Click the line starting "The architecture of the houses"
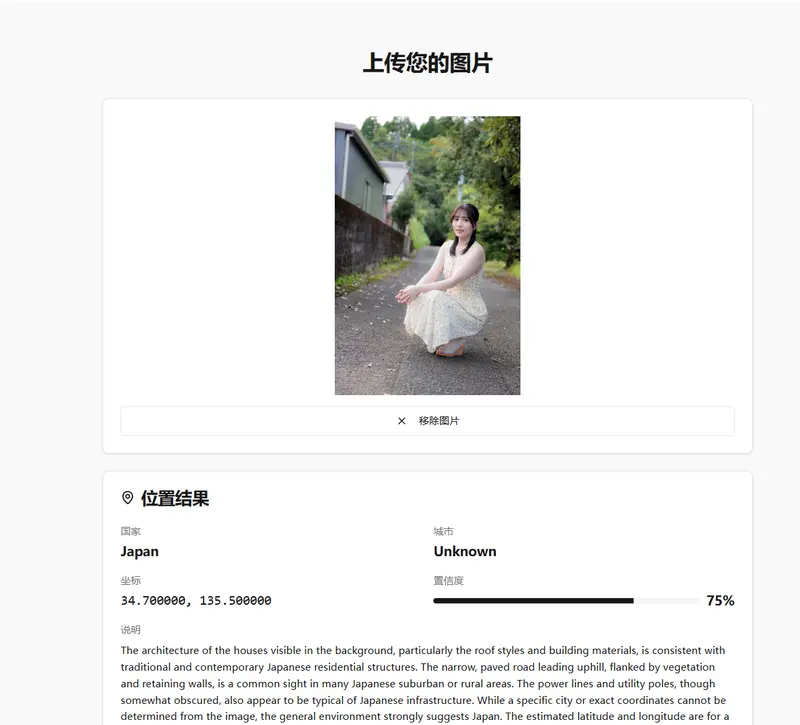800x725 pixels. (423, 651)
